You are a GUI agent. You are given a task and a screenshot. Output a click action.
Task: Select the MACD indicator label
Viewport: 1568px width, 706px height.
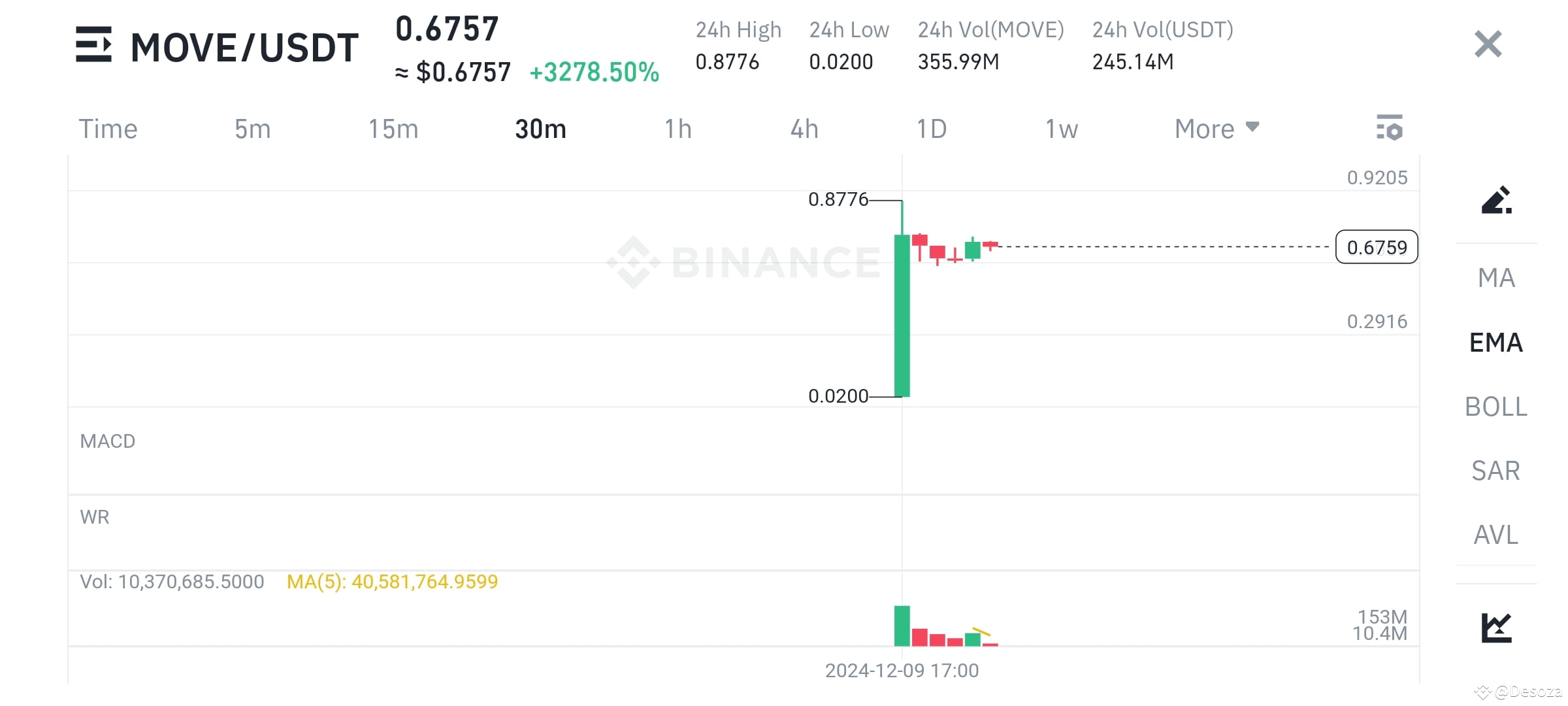[106, 441]
